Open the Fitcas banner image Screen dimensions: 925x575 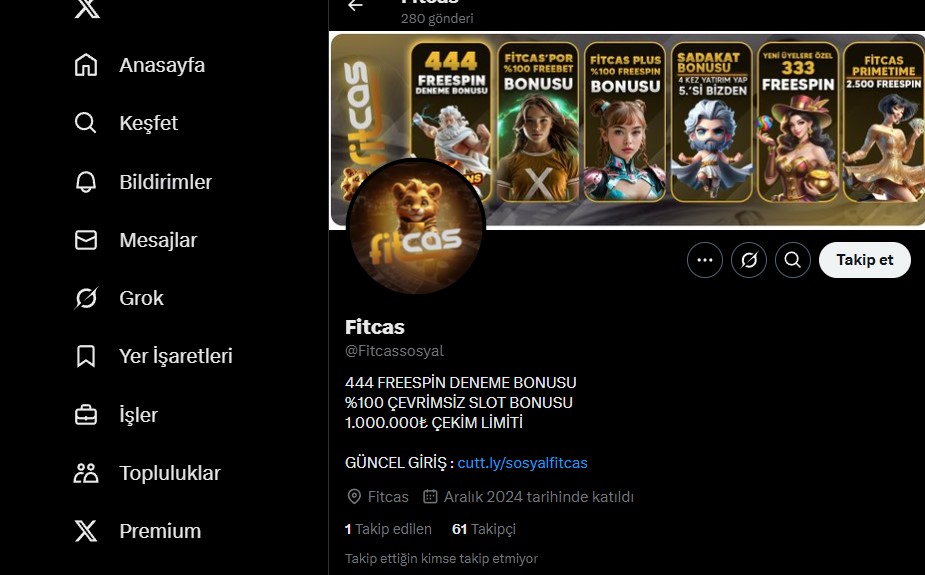tap(626, 130)
